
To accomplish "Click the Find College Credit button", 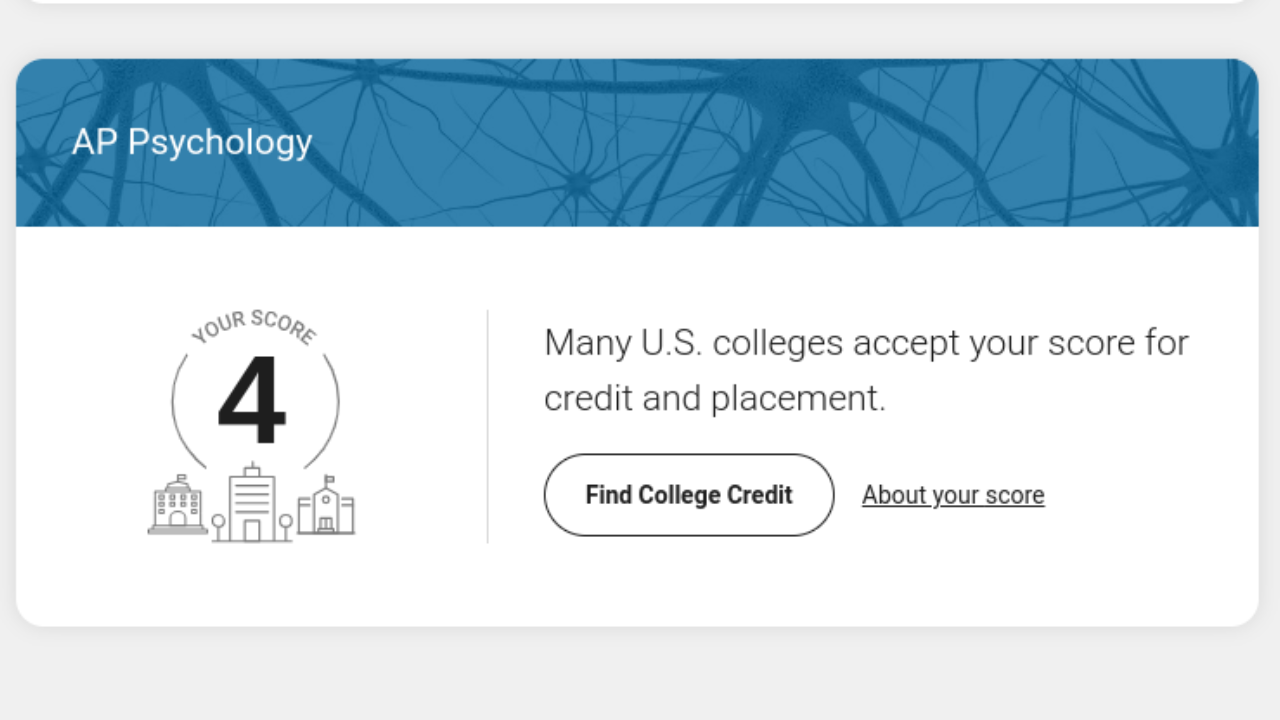I will pos(689,495).
